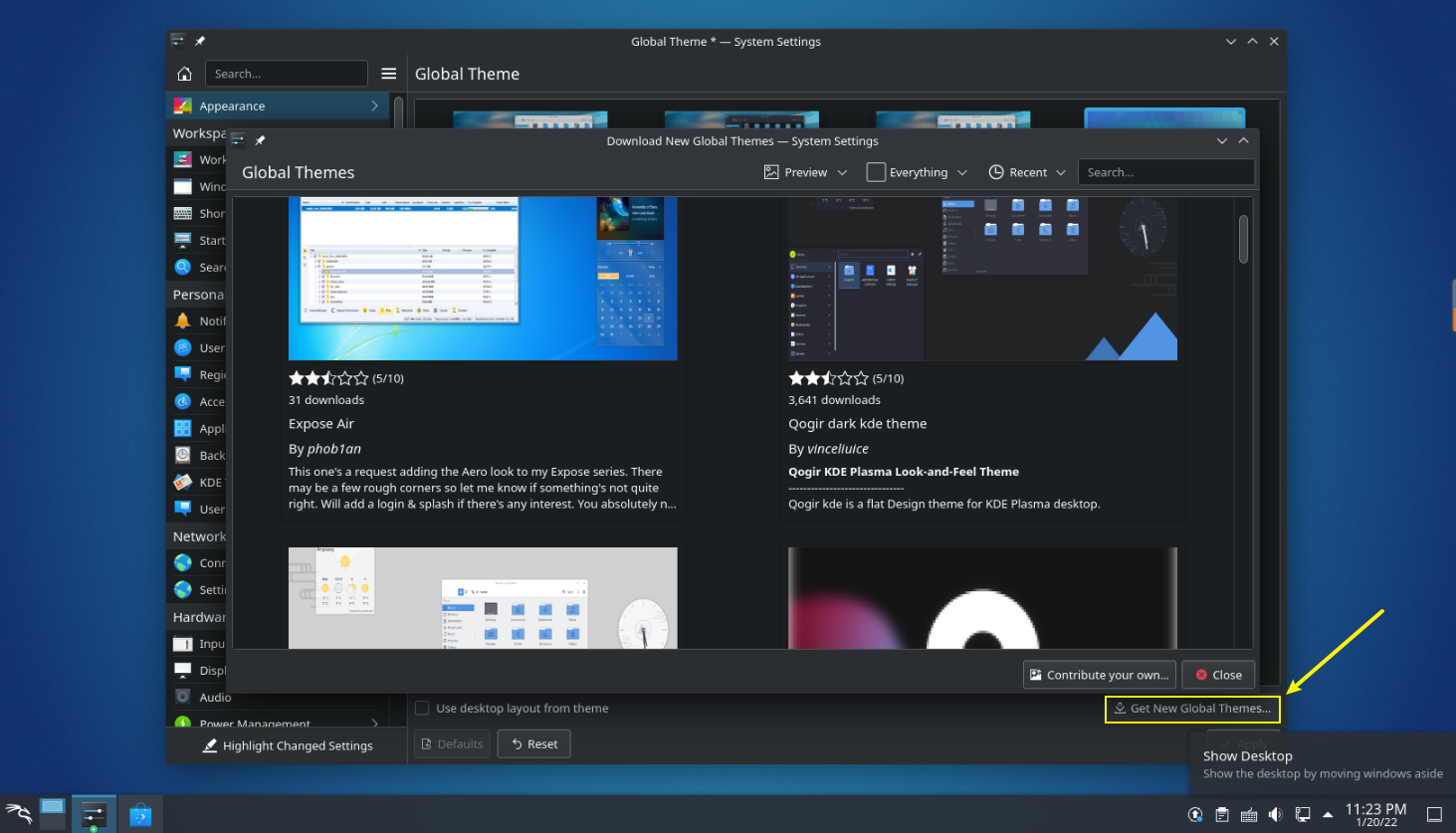Image resolution: width=1456 pixels, height=833 pixels.
Task: Click the 31 downloads text
Action: [x=326, y=400]
